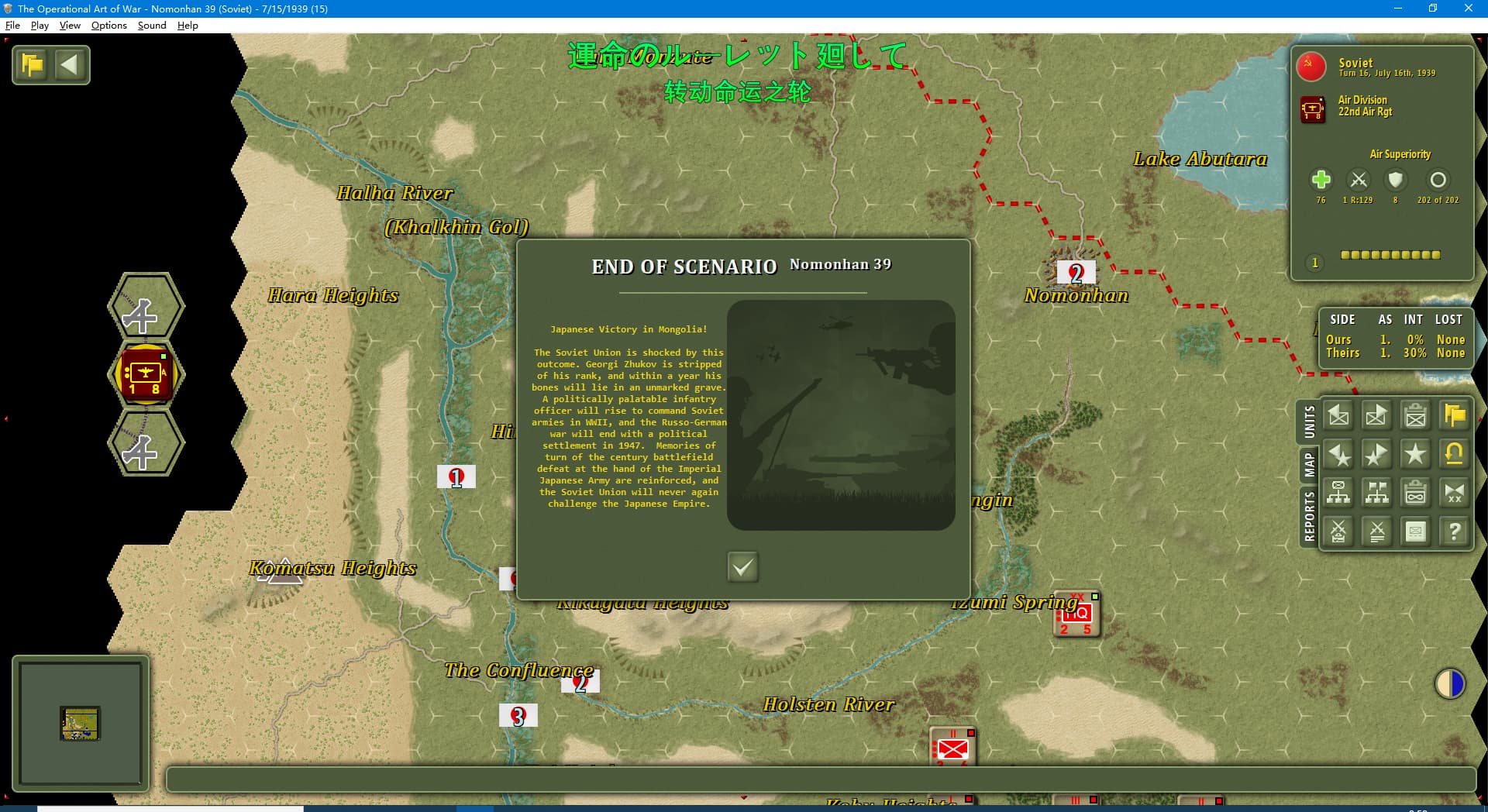1488x812 pixels.
Task: Toggle the white circle indicator showing 202 of 202
Action: (1438, 181)
